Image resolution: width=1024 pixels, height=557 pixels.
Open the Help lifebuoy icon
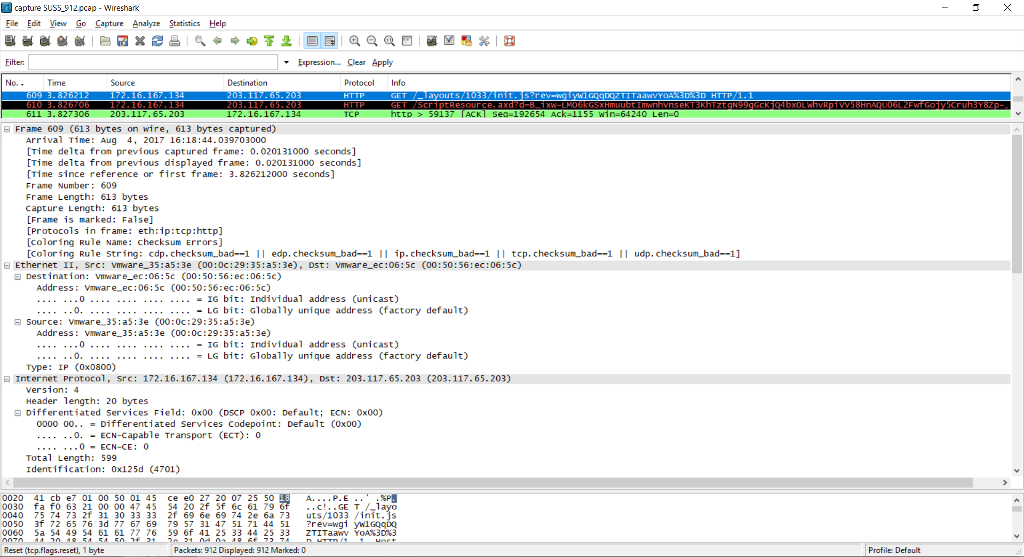pyautogui.click(x=509, y=41)
